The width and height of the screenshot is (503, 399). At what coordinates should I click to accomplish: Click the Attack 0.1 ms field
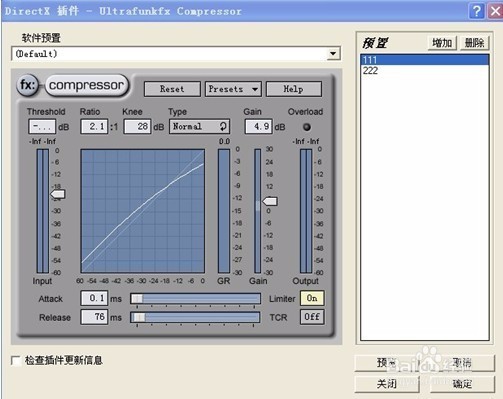pos(94,298)
